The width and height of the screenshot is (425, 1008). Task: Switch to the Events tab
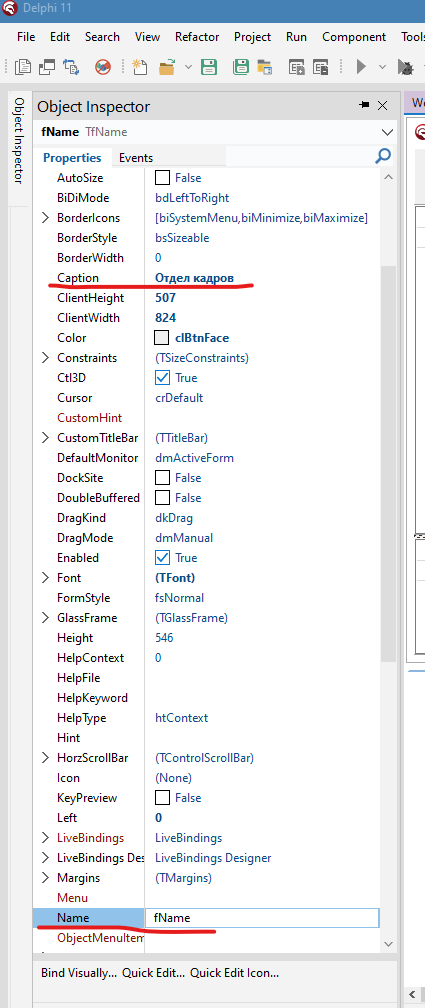pyautogui.click(x=136, y=158)
